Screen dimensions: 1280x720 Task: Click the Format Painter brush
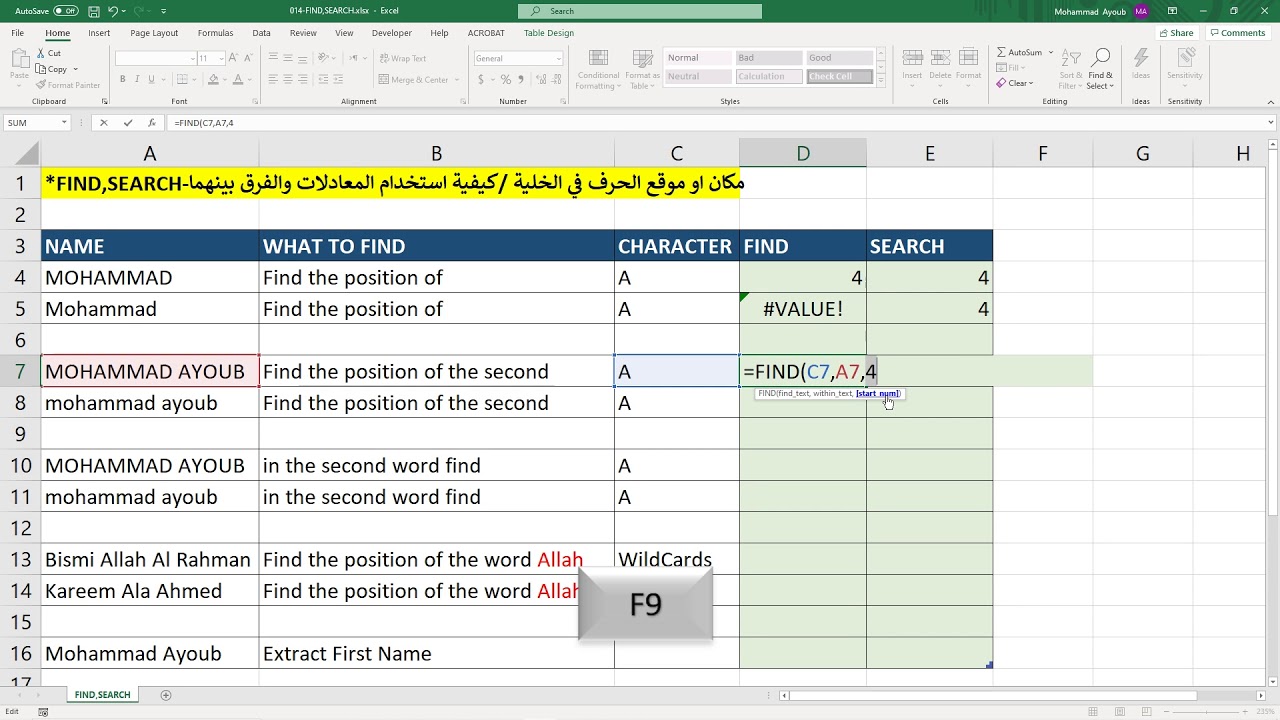pyautogui.click(x=68, y=85)
